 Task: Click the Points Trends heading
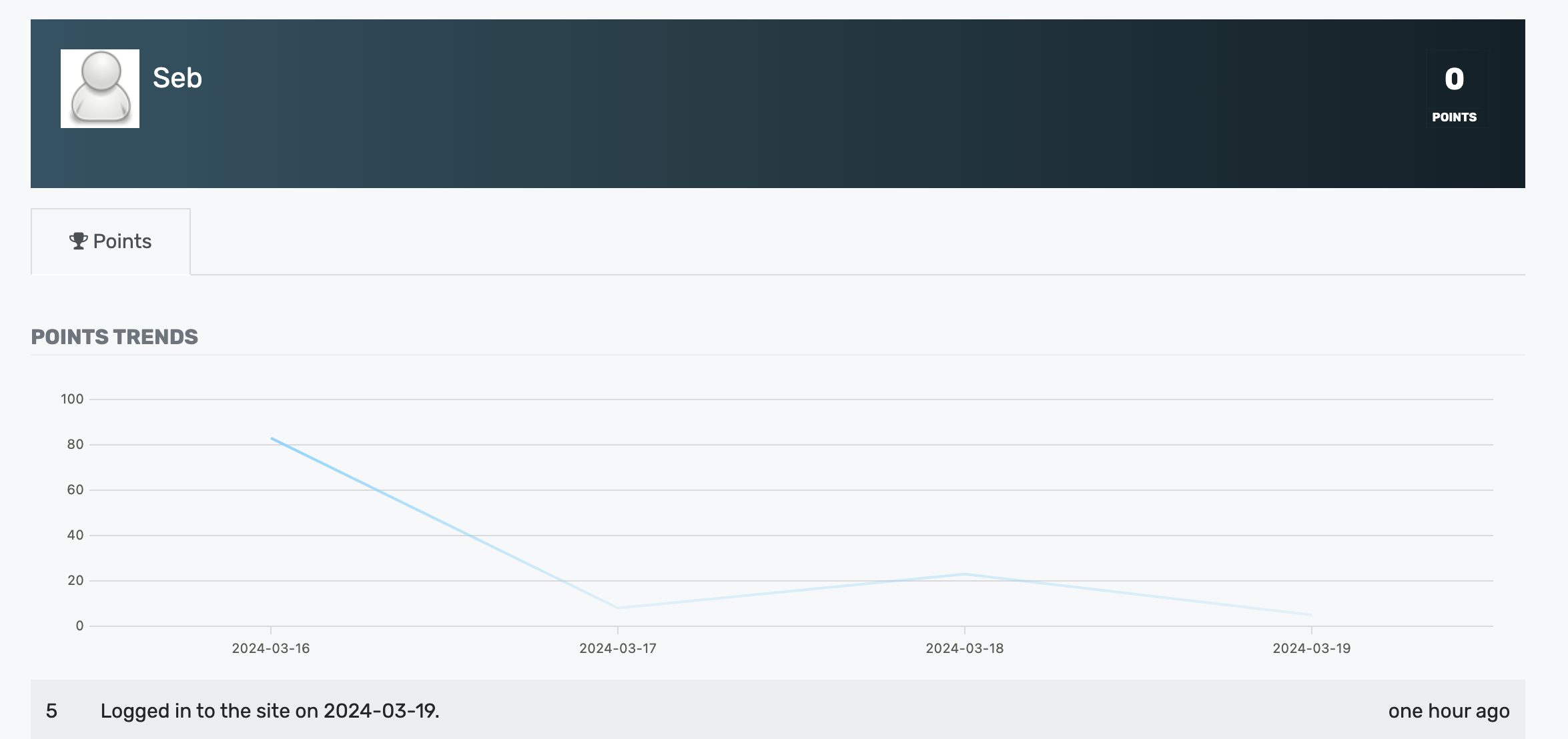pyautogui.click(x=115, y=337)
